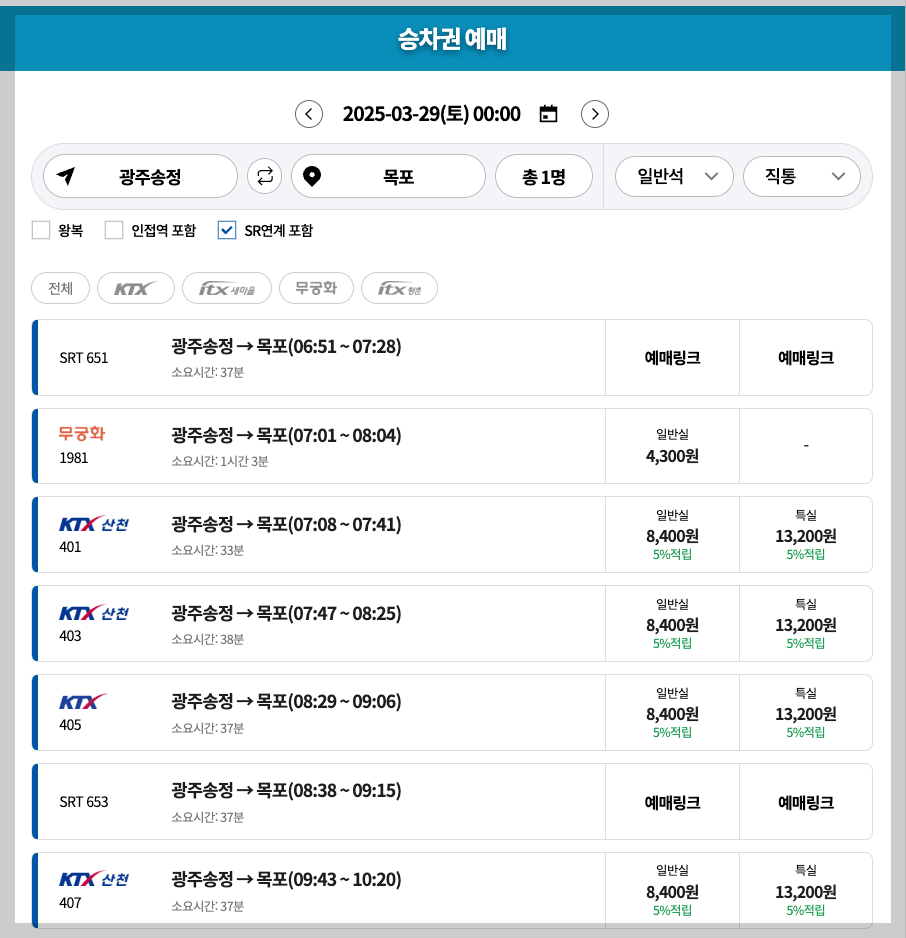Click the 승차권 예매 page title
Viewport: 906px width, 938px height.
coord(453,39)
